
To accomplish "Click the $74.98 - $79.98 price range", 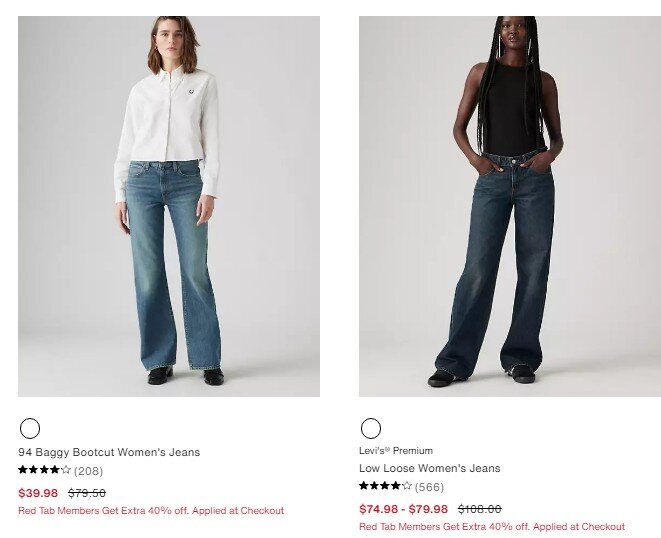I will pyautogui.click(x=403, y=509).
